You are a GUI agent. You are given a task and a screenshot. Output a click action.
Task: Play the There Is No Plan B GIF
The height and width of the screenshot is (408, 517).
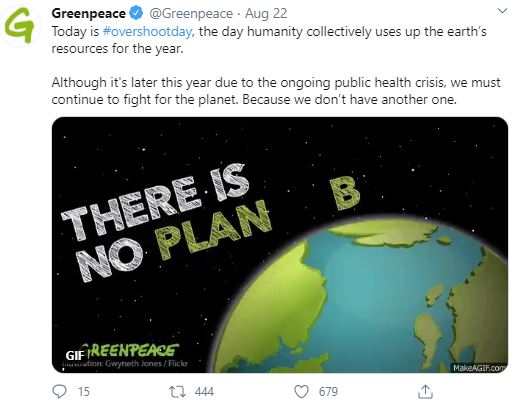280,245
